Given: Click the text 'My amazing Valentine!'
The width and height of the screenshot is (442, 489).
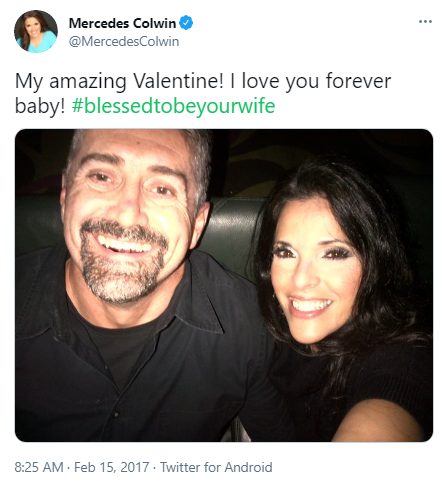Looking at the screenshot, I should pos(119,82).
